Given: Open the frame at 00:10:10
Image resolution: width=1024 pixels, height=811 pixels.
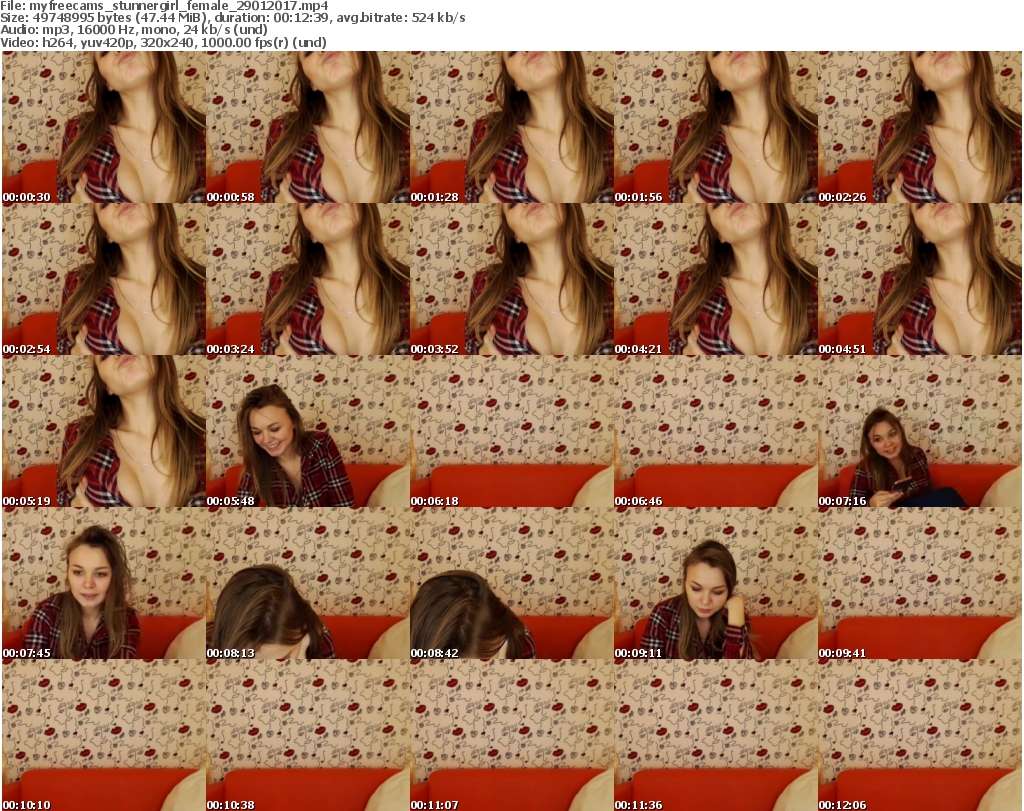Looking at the screenshot, I should tap(104, 735).
